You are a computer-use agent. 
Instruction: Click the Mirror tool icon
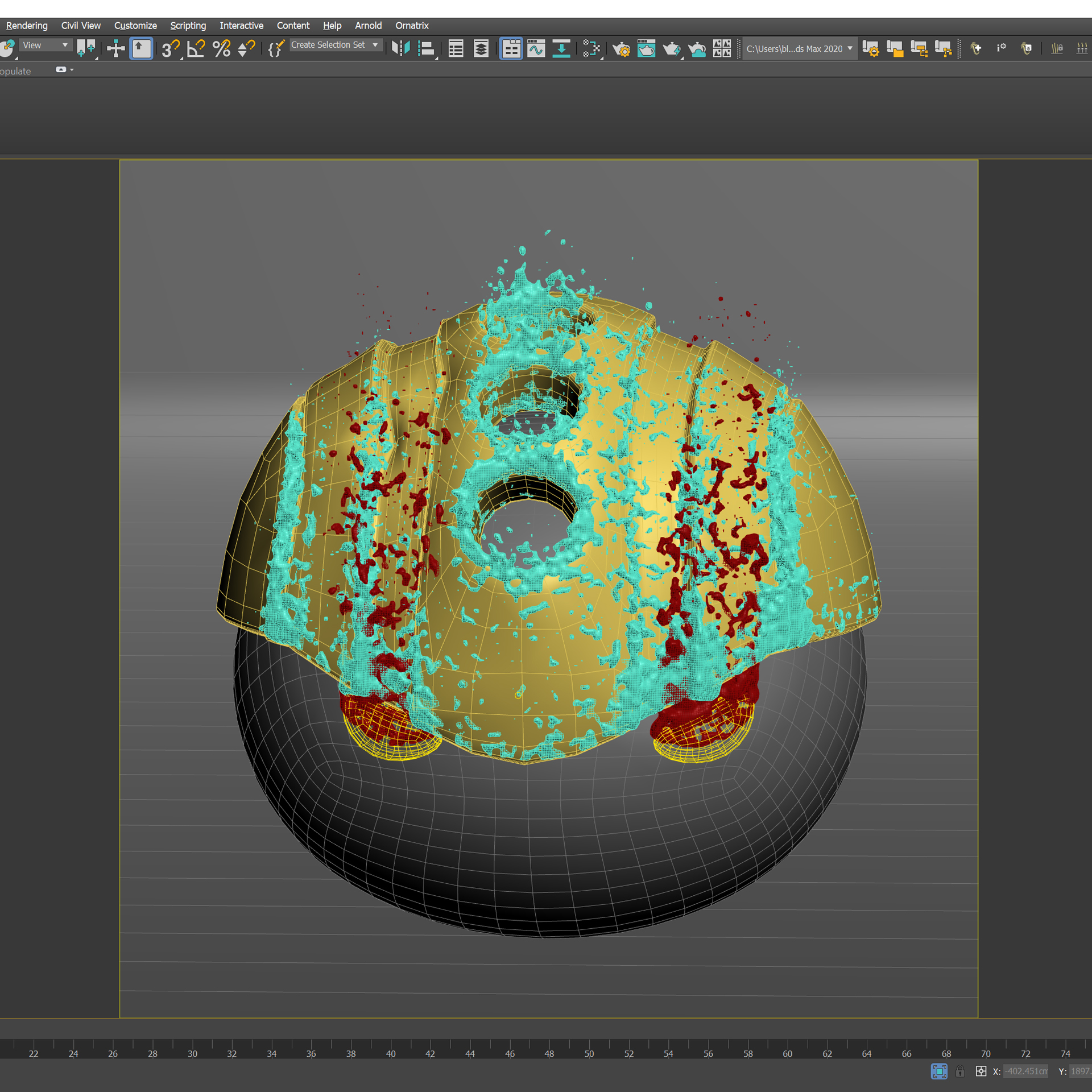point(400,48)
